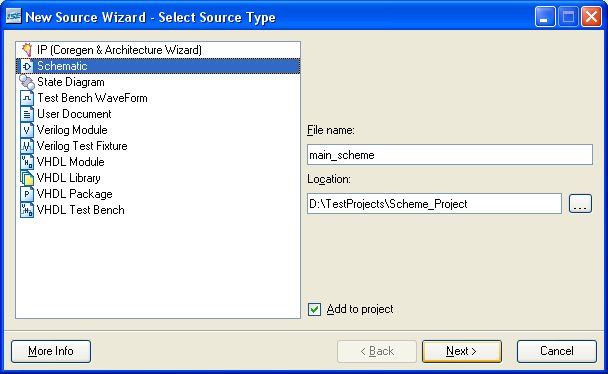Viewport: 608px width, 374px height.
Task: Select the Verilog Module icon
Action: [27, 130]
